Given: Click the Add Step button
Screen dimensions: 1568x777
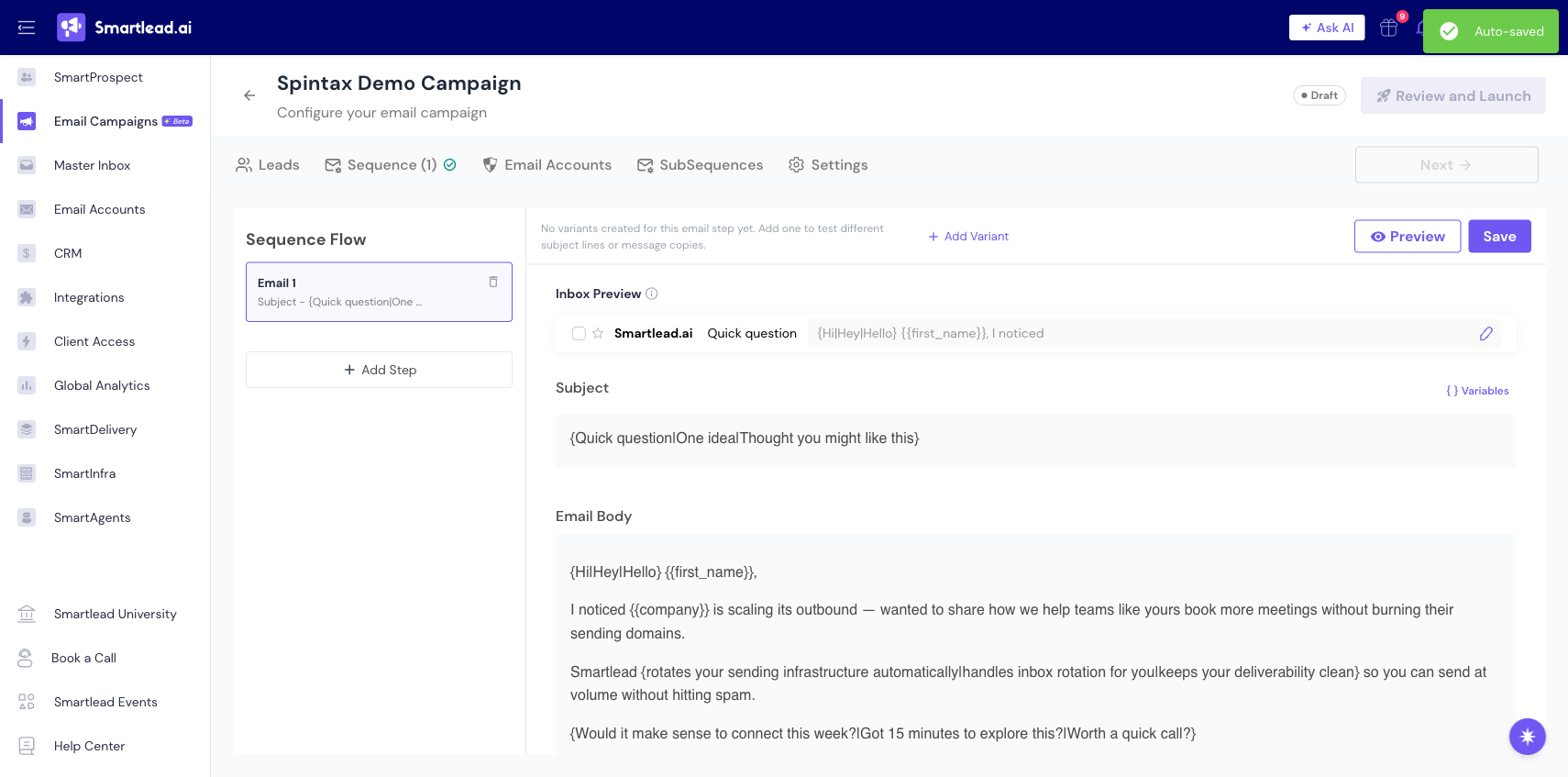Looking at the screenshot, I should [379, 370].
